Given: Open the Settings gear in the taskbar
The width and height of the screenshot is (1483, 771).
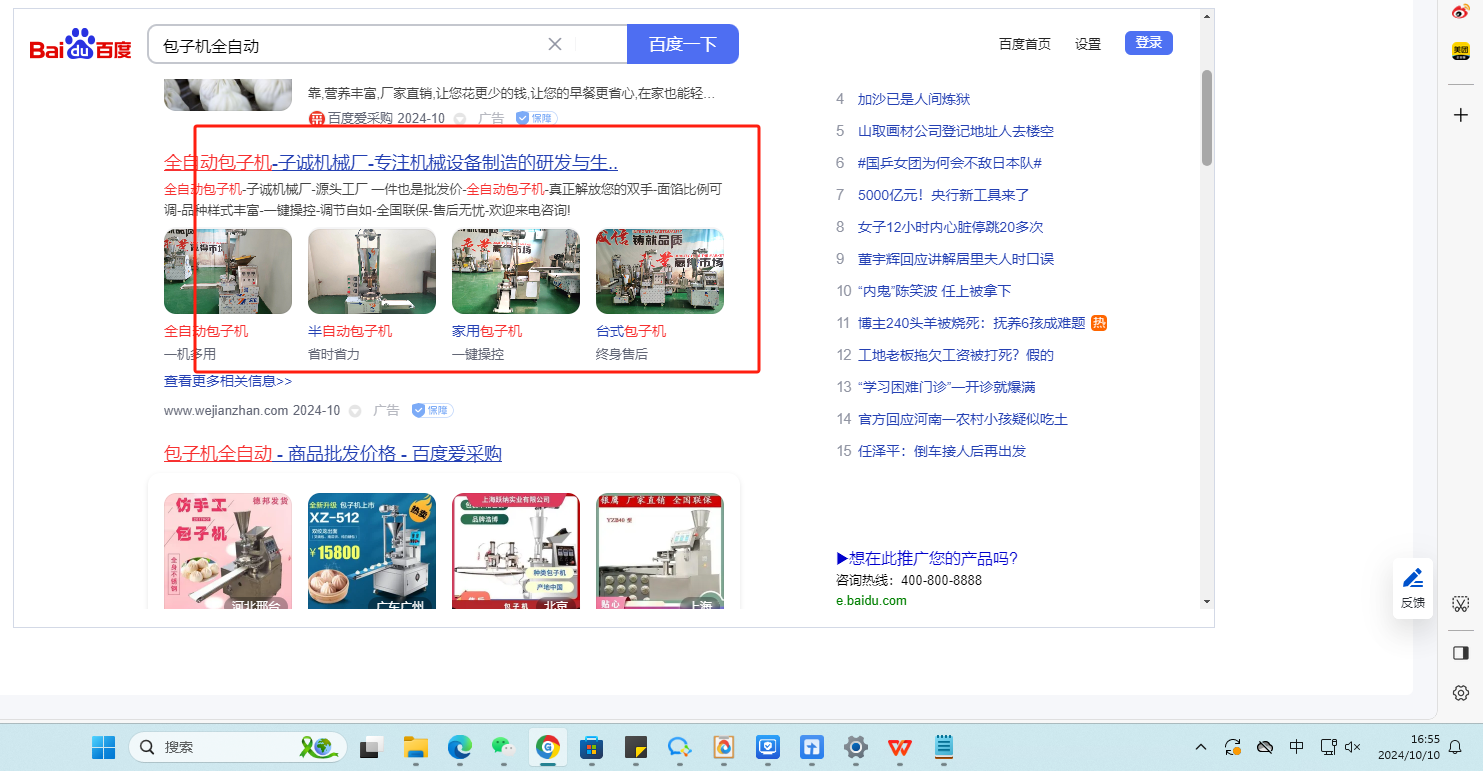Looking at the screenshot, I should pyautogui.click(x=856, y=747).
